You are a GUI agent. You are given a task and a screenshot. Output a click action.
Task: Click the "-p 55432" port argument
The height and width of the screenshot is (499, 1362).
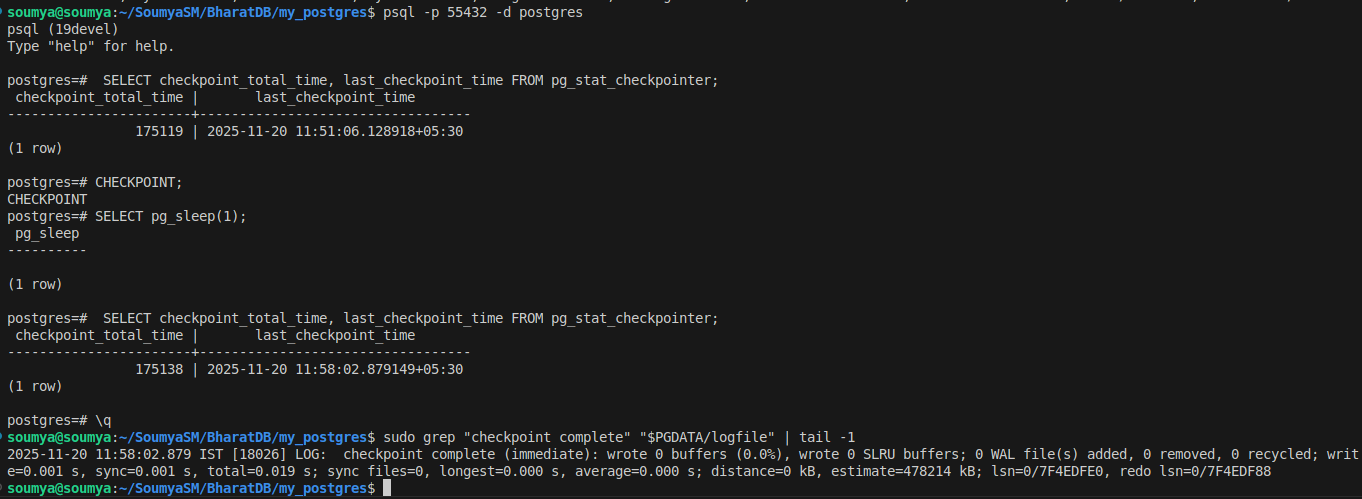pos(455,13)
